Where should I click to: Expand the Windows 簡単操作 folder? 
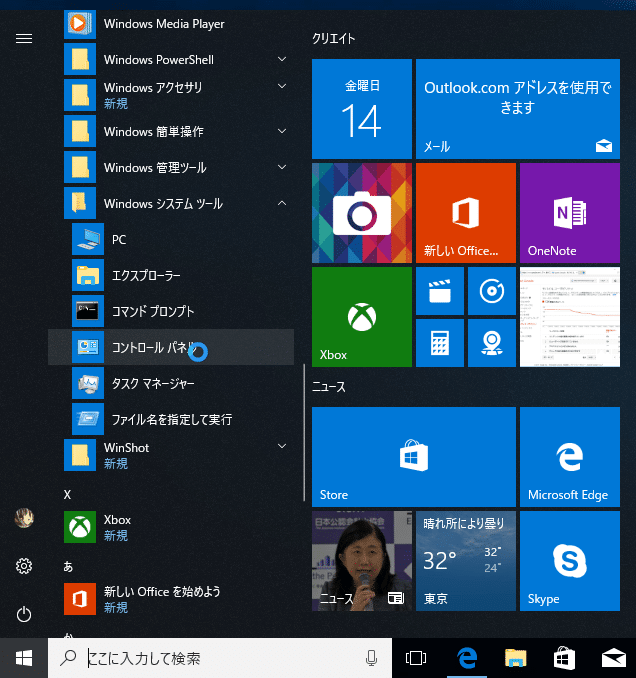(x=171, y=131)
